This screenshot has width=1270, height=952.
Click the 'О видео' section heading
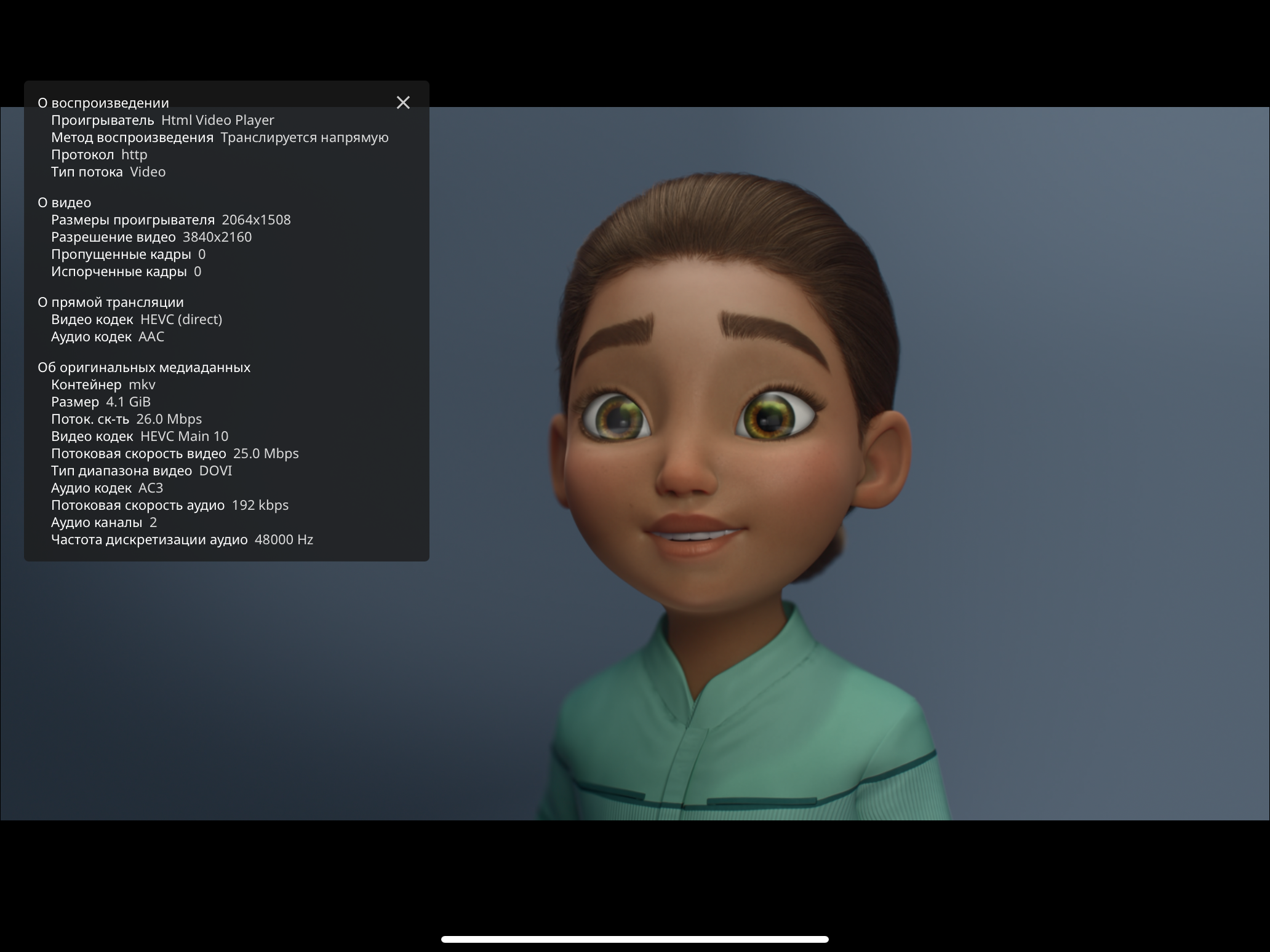point(65,203)
